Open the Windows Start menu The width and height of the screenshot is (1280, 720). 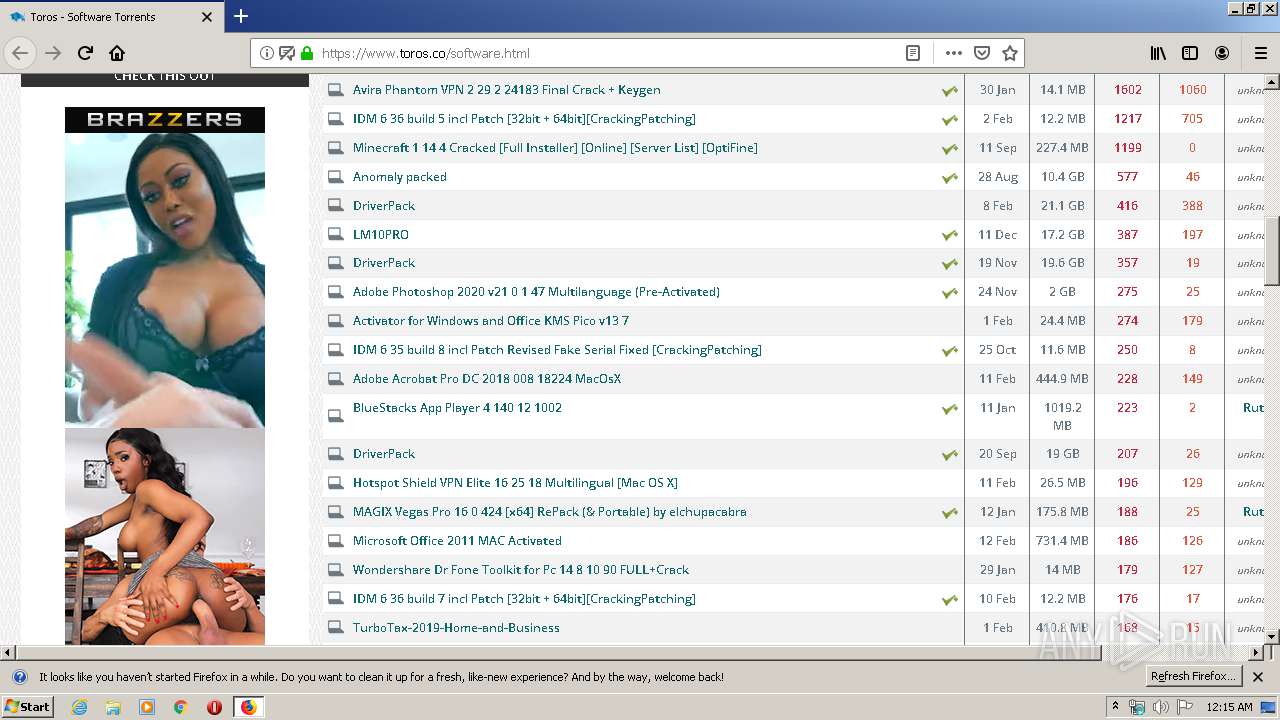coord(28,706)
